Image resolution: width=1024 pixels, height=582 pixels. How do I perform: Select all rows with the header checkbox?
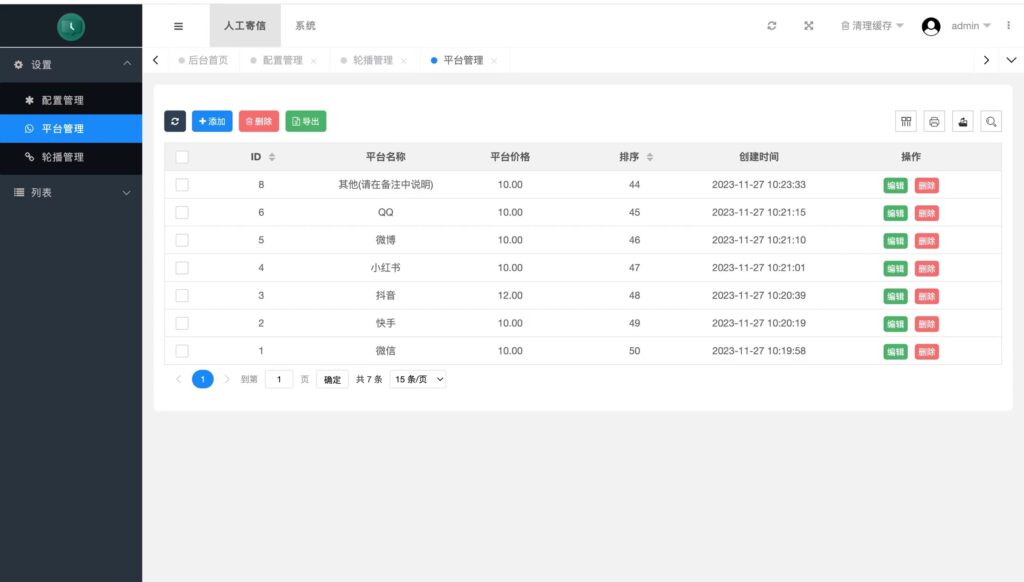coord(181,157)
